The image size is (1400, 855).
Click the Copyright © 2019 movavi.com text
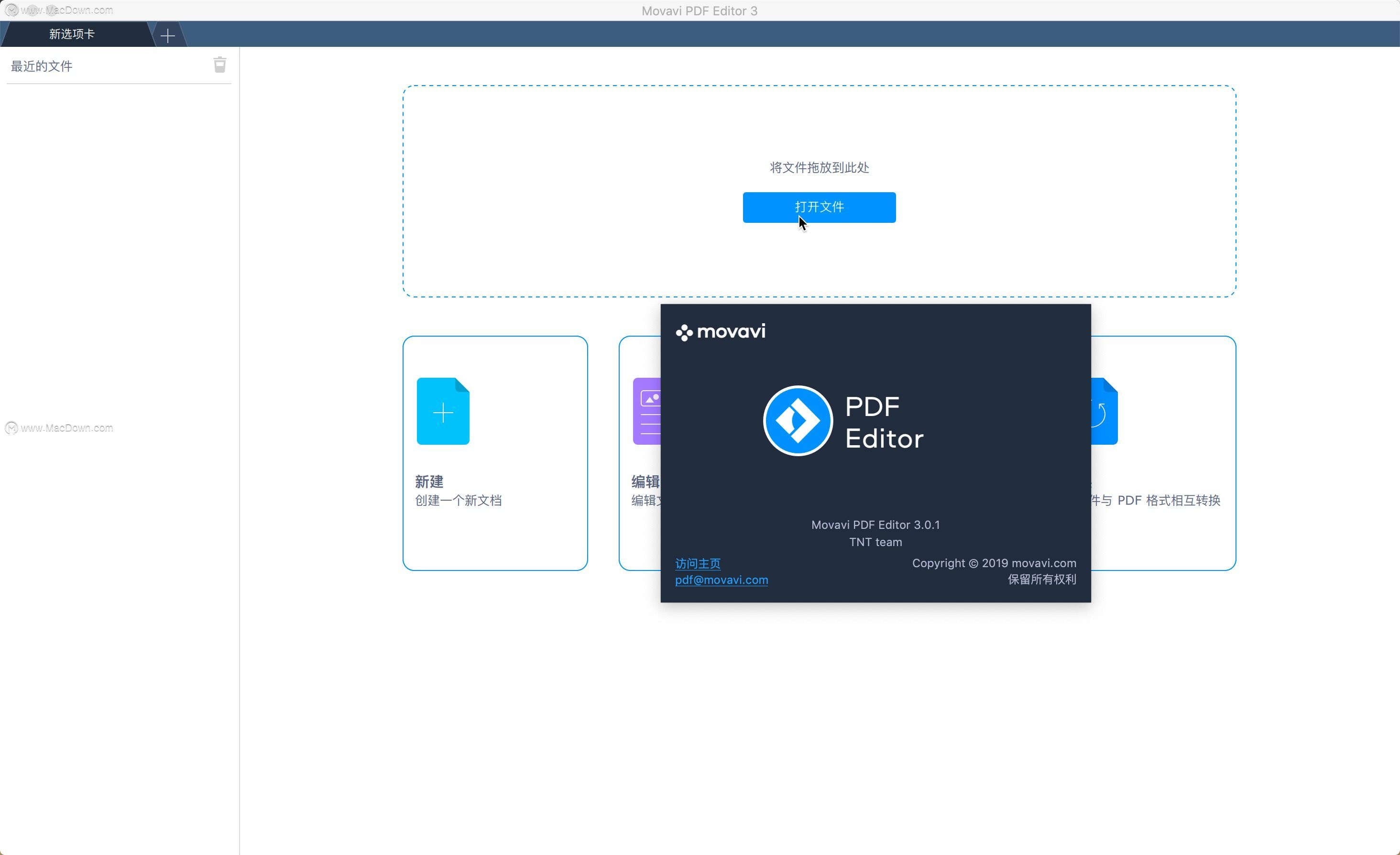994,563
